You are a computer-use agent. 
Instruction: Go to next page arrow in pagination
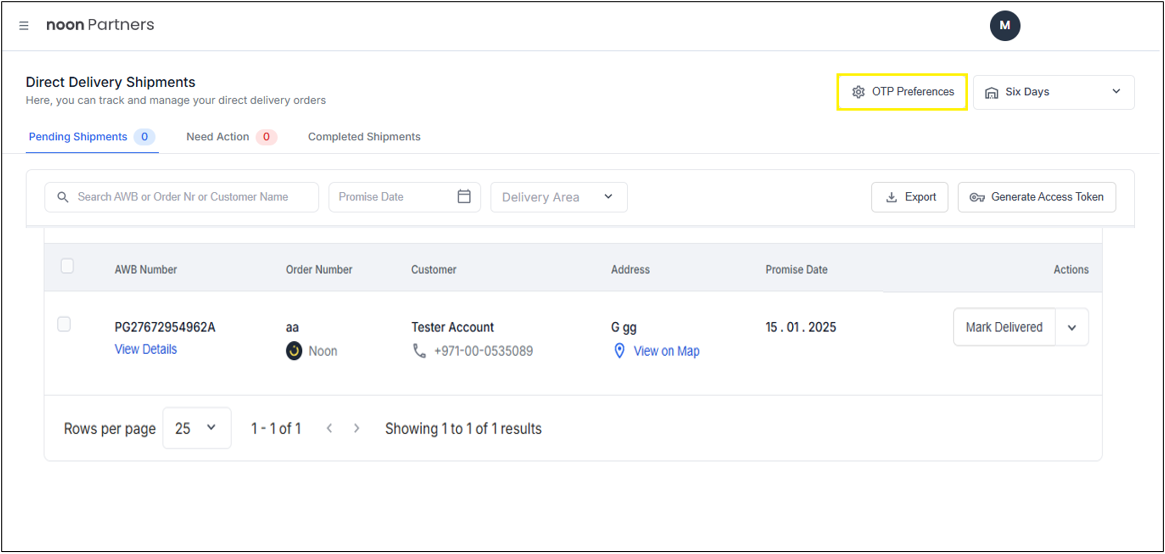tap(357, 428)
